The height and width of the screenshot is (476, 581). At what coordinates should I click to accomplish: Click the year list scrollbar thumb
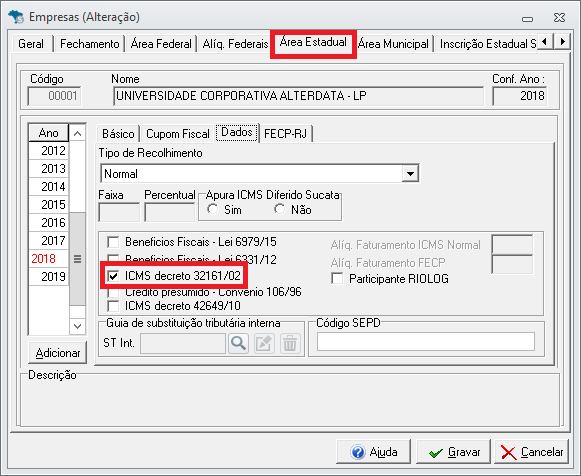(77, 259)
